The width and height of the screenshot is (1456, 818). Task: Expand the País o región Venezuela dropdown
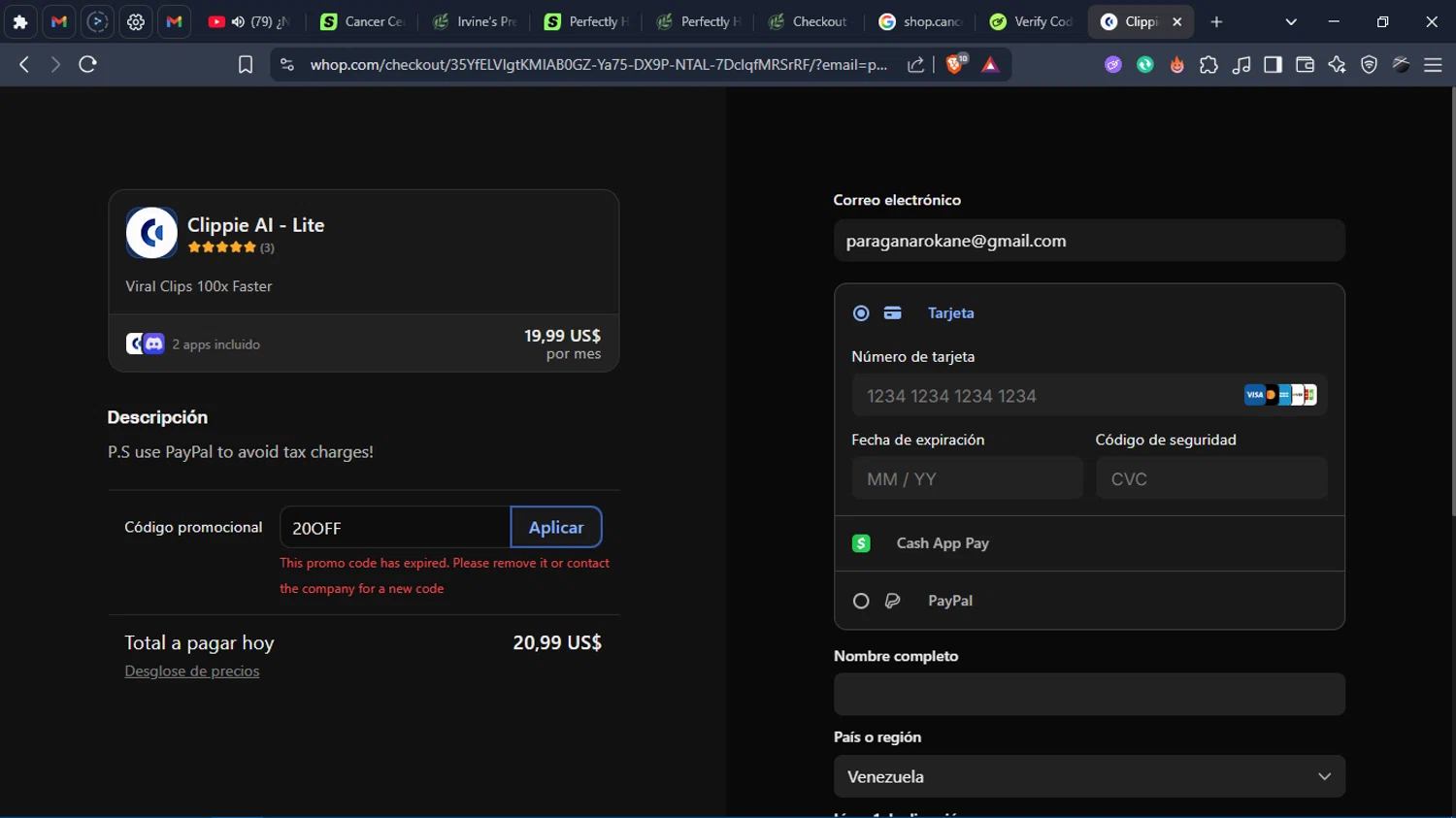pos(1089,776)
